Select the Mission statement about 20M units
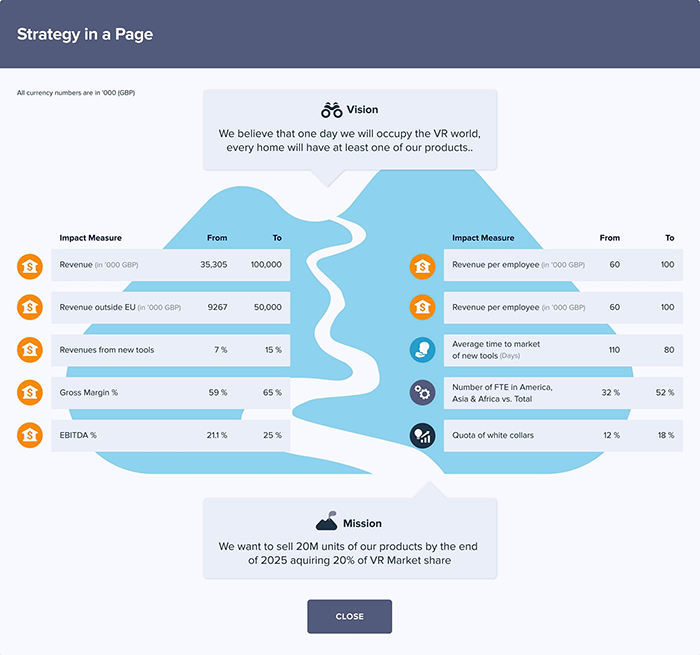Image resolution: width=700 pixels, height=655 pixels. pos(349,554)
